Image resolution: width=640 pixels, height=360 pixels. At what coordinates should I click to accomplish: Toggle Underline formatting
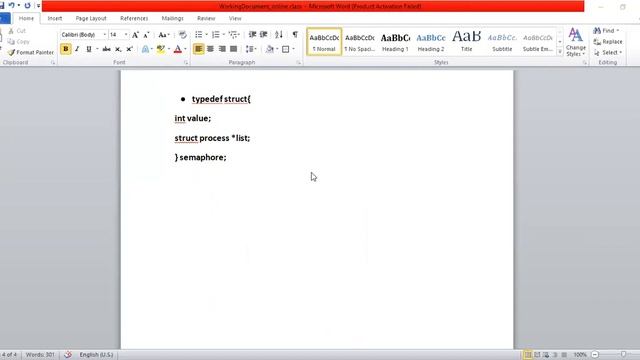89,49
